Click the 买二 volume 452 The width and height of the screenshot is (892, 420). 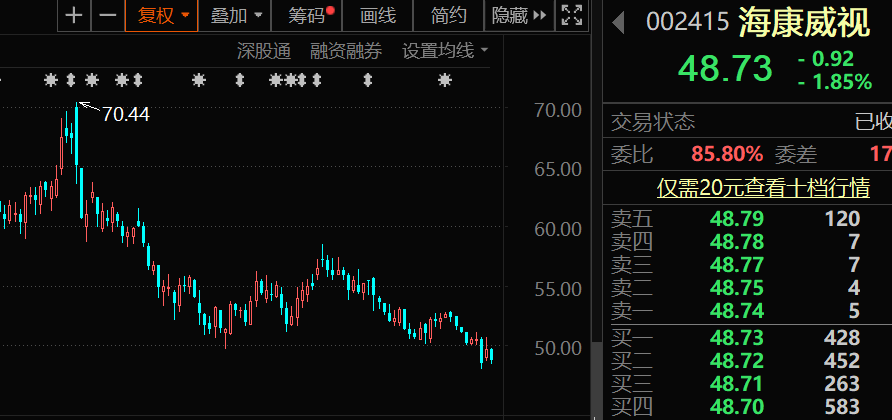tap(842, 361)
